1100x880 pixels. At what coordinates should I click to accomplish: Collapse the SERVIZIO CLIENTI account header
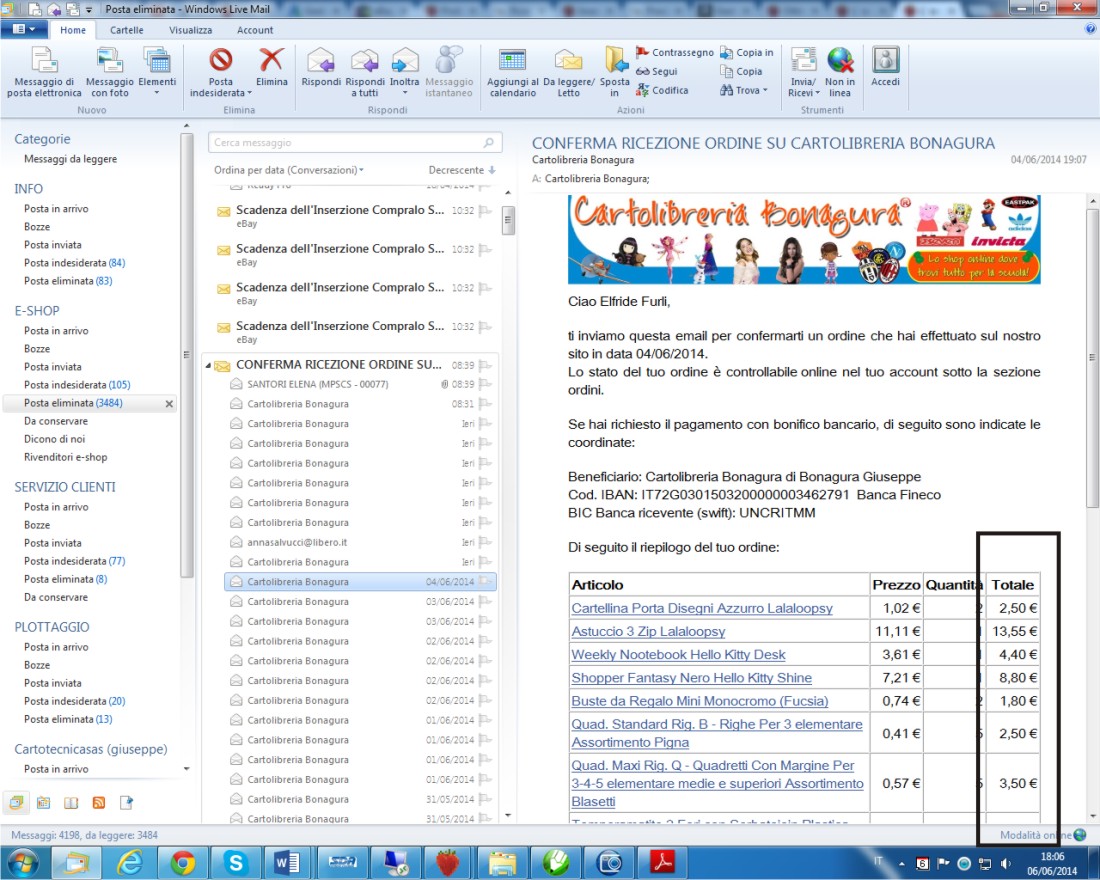[x=65, y=487]
